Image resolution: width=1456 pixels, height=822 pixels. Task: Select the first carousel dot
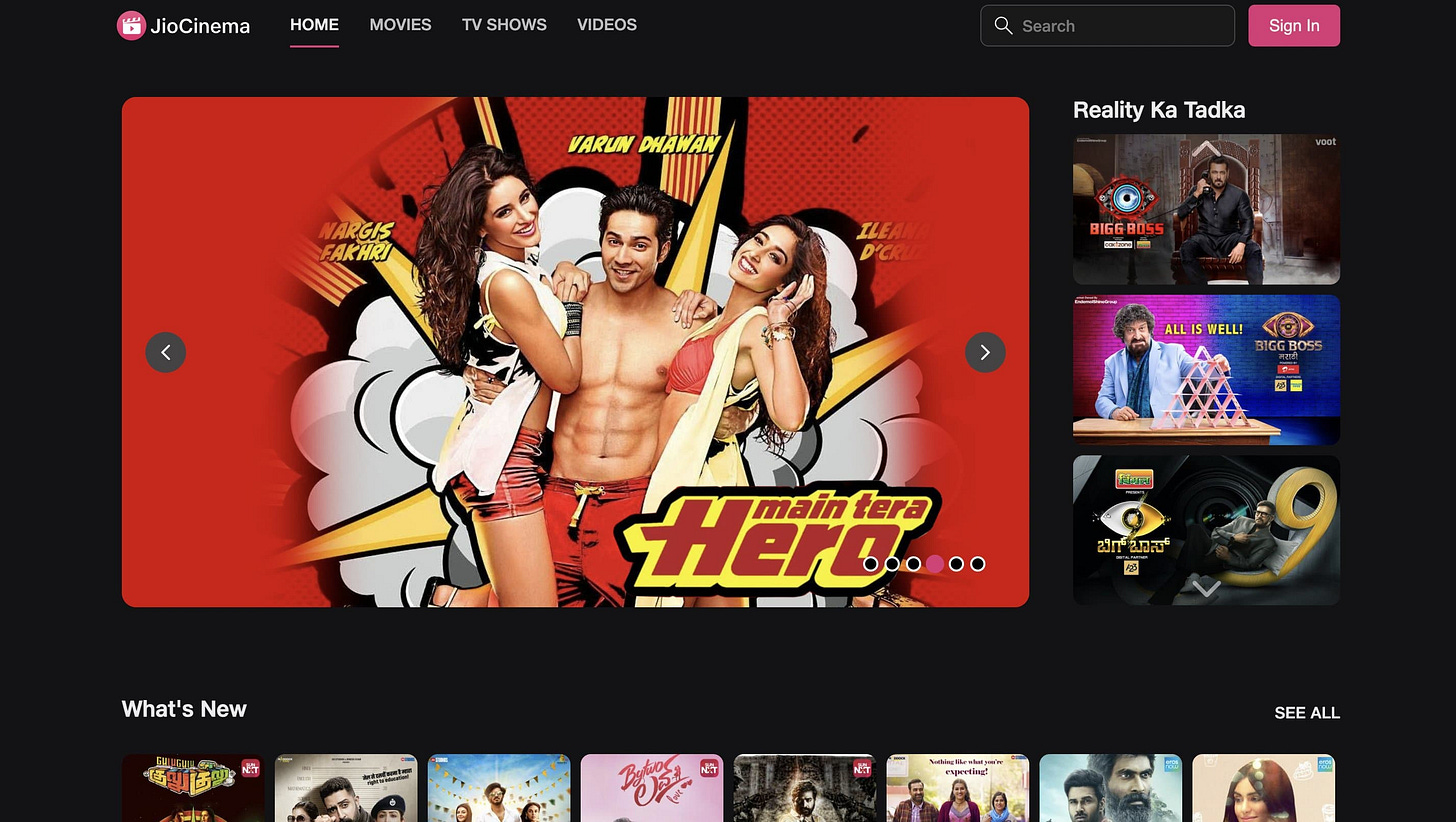[871, 564]
